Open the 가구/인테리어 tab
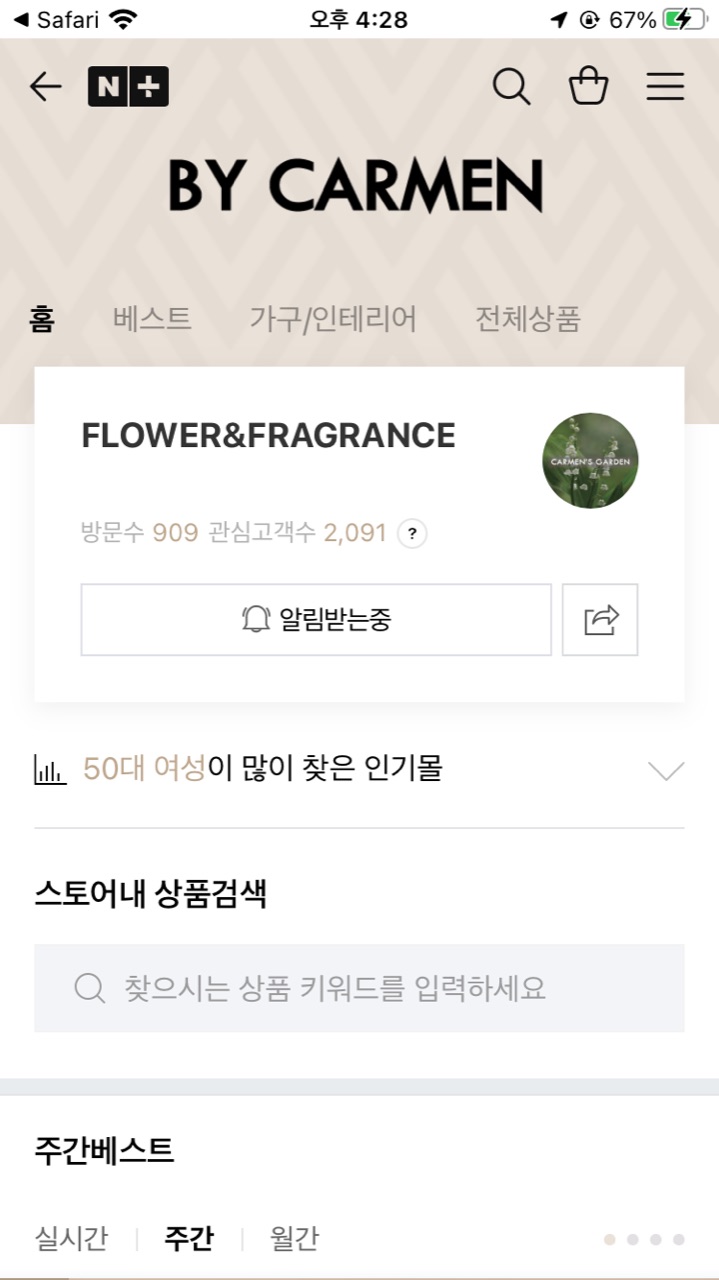The image size is (719, 1280). (x=333, y=320)
